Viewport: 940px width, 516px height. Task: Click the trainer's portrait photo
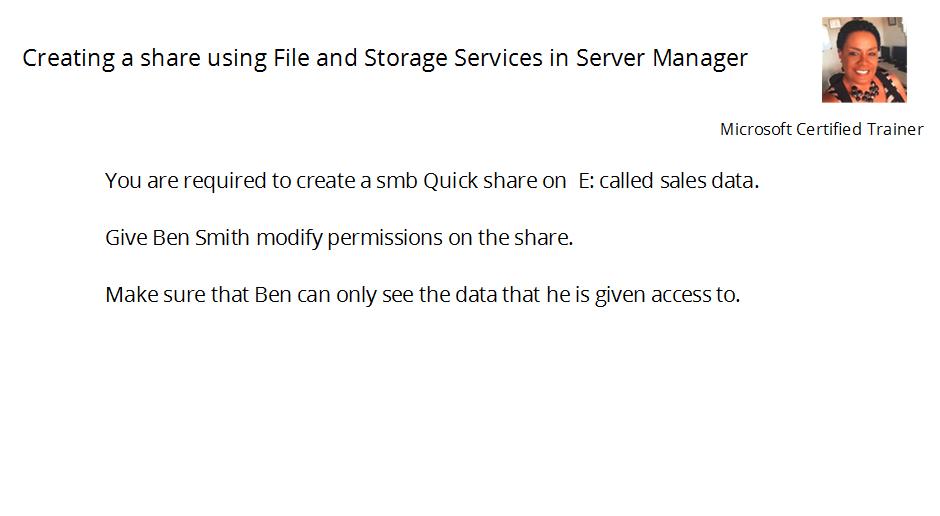pyautogui.click(x=864, y=59)
